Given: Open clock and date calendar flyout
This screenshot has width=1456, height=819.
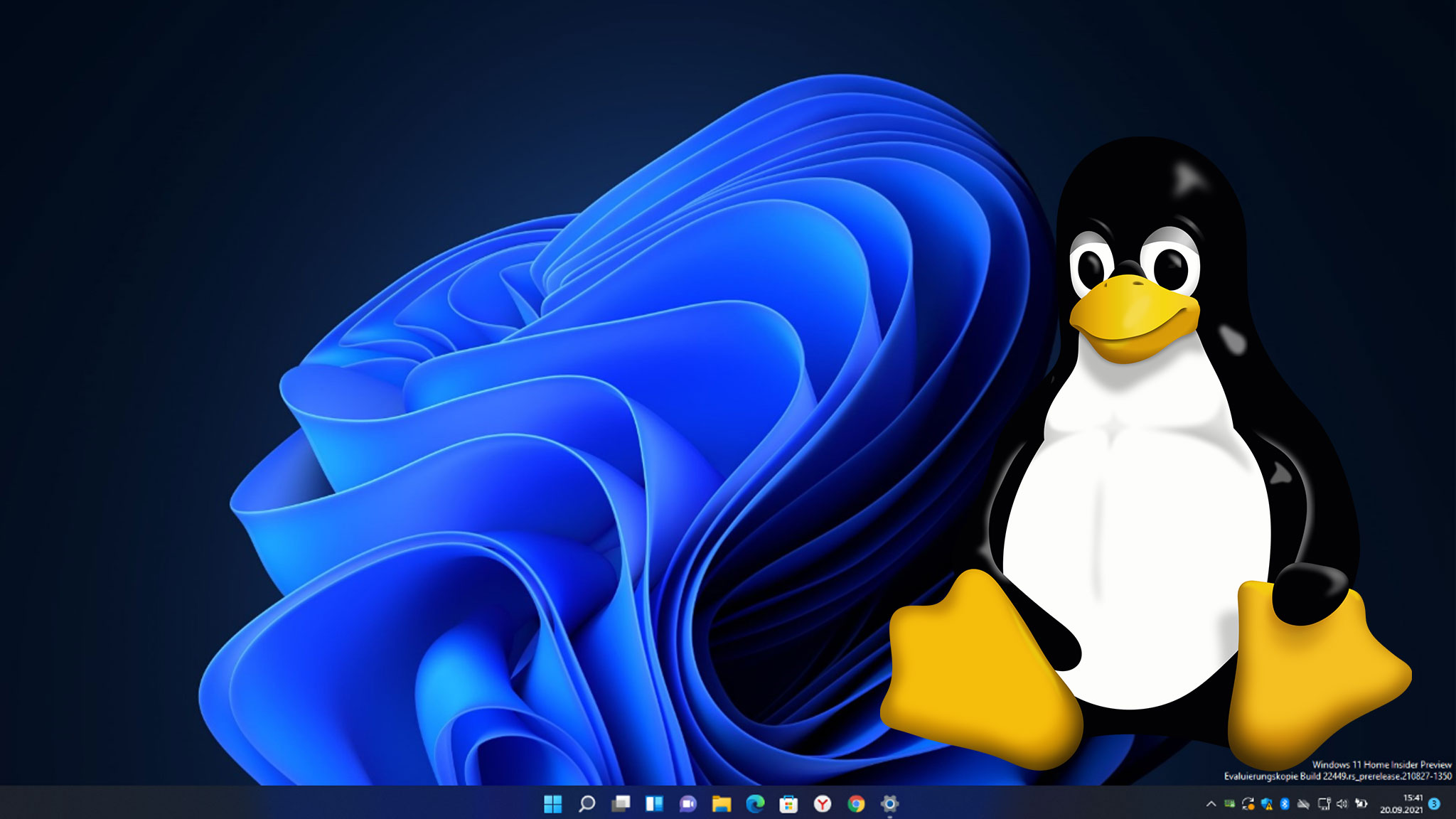Looking at the screenshot, I should [x=1401, y=804].
